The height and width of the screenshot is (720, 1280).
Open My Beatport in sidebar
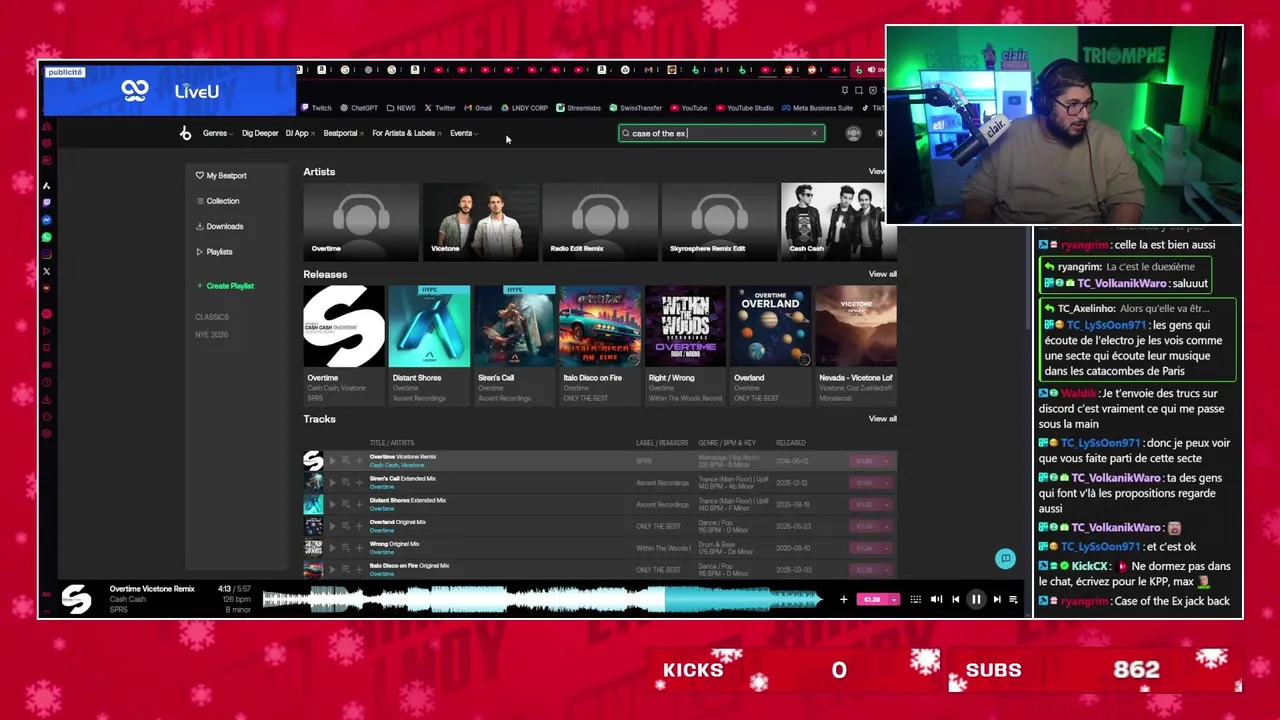pyautogui.click(x=221, y=176)
